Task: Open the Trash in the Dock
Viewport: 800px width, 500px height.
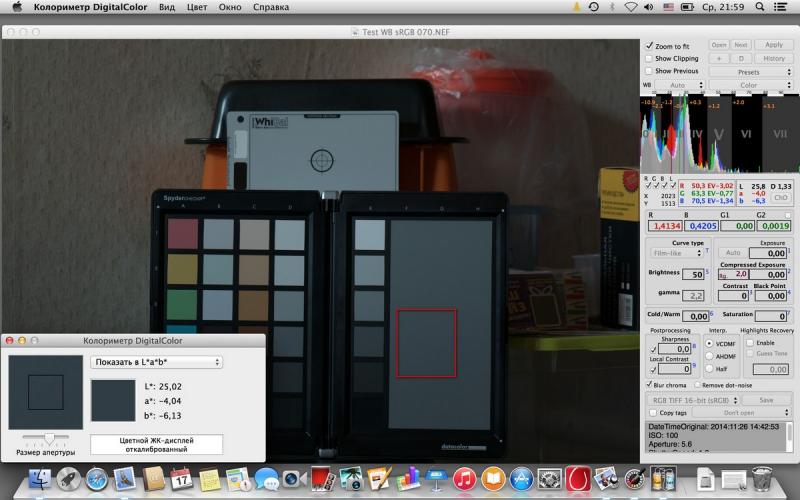Action: click(x=762, y=480)
